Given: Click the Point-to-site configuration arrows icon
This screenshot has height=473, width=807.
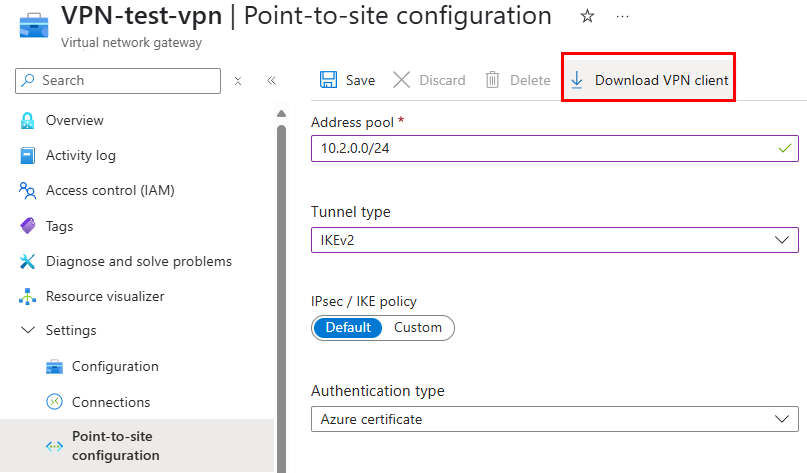Looking at the screenshot, I should pyautogui.click(x=54, y=446).
